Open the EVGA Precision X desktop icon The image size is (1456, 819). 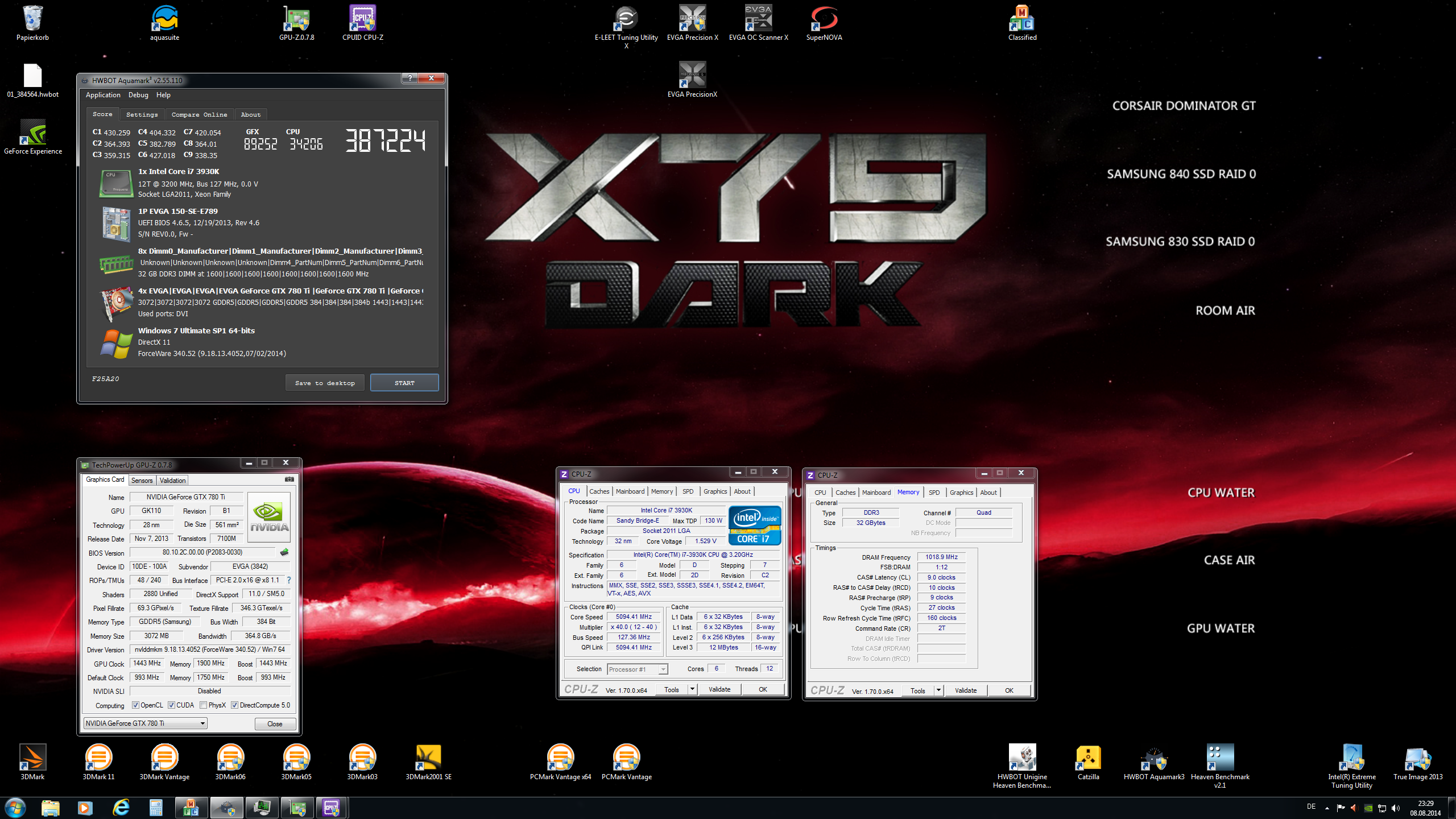click(692, 23)
